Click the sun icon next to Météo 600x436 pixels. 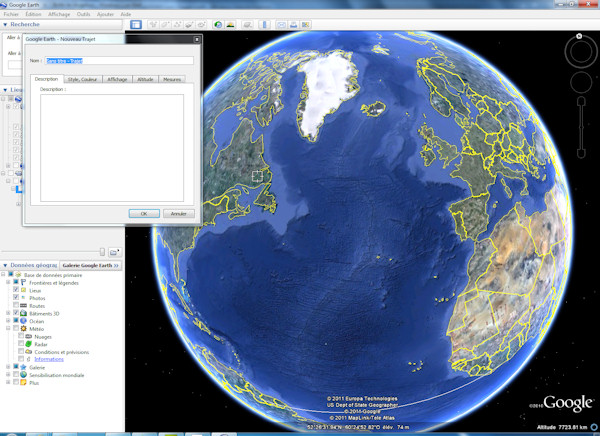click(x=23, y=328)
